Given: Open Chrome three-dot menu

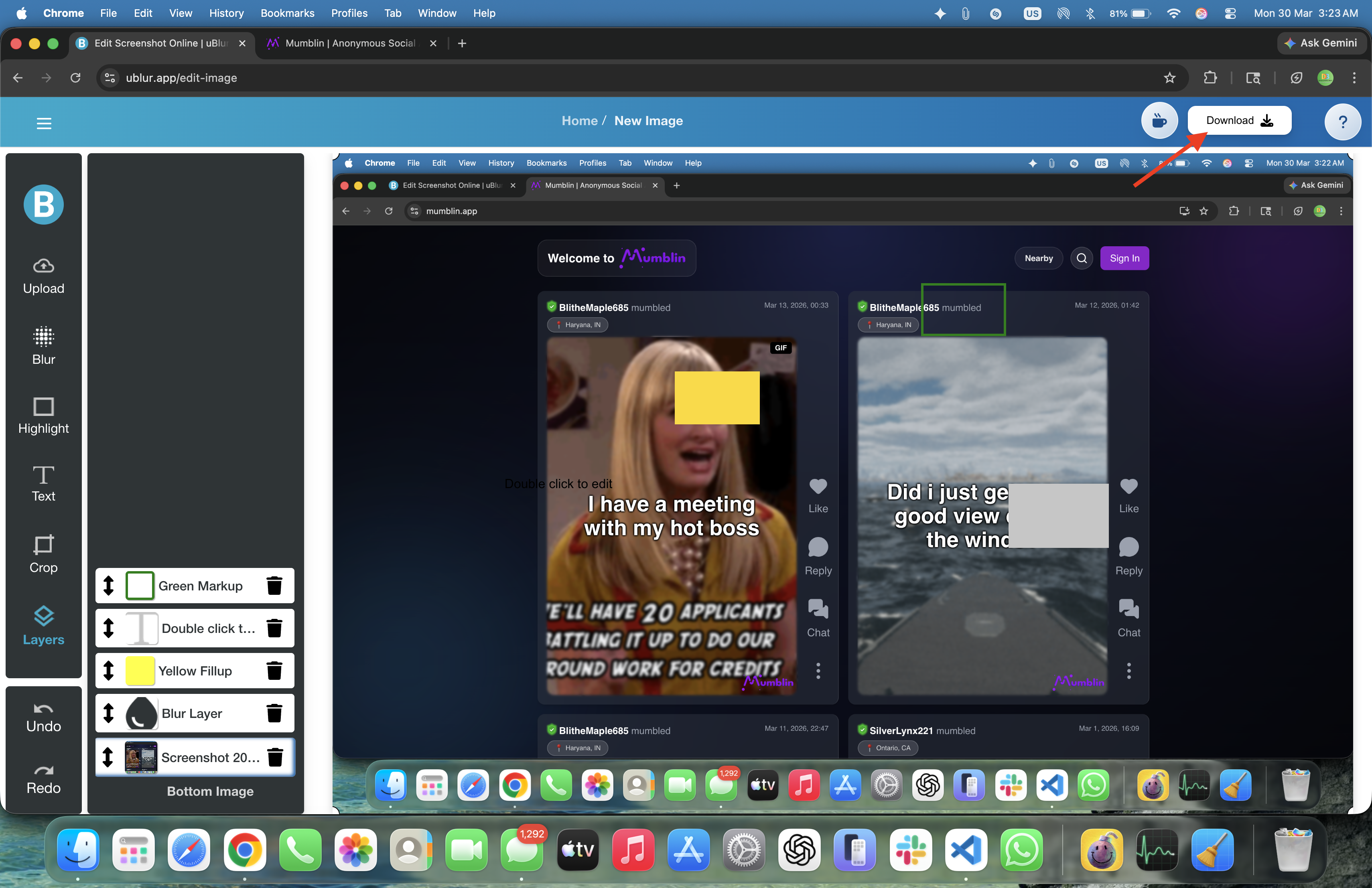Looking at the screenshot, I should click(x=1354, y=78).
